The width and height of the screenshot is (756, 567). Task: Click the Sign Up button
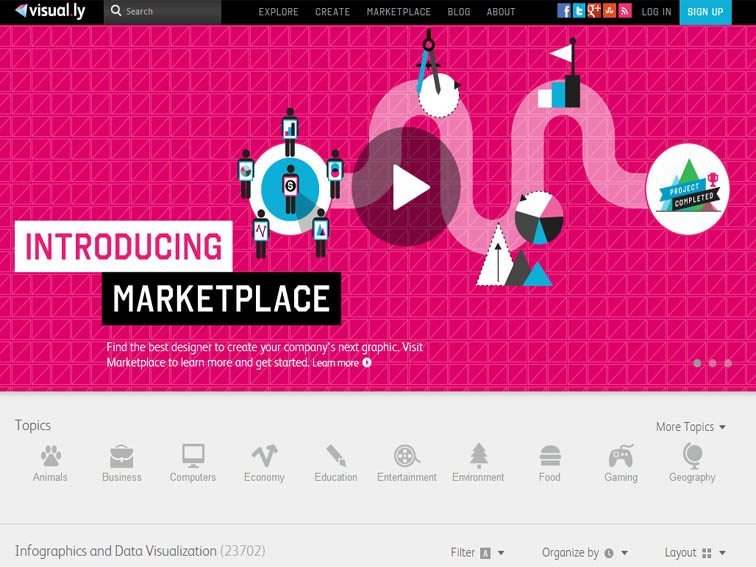(705, 12)
